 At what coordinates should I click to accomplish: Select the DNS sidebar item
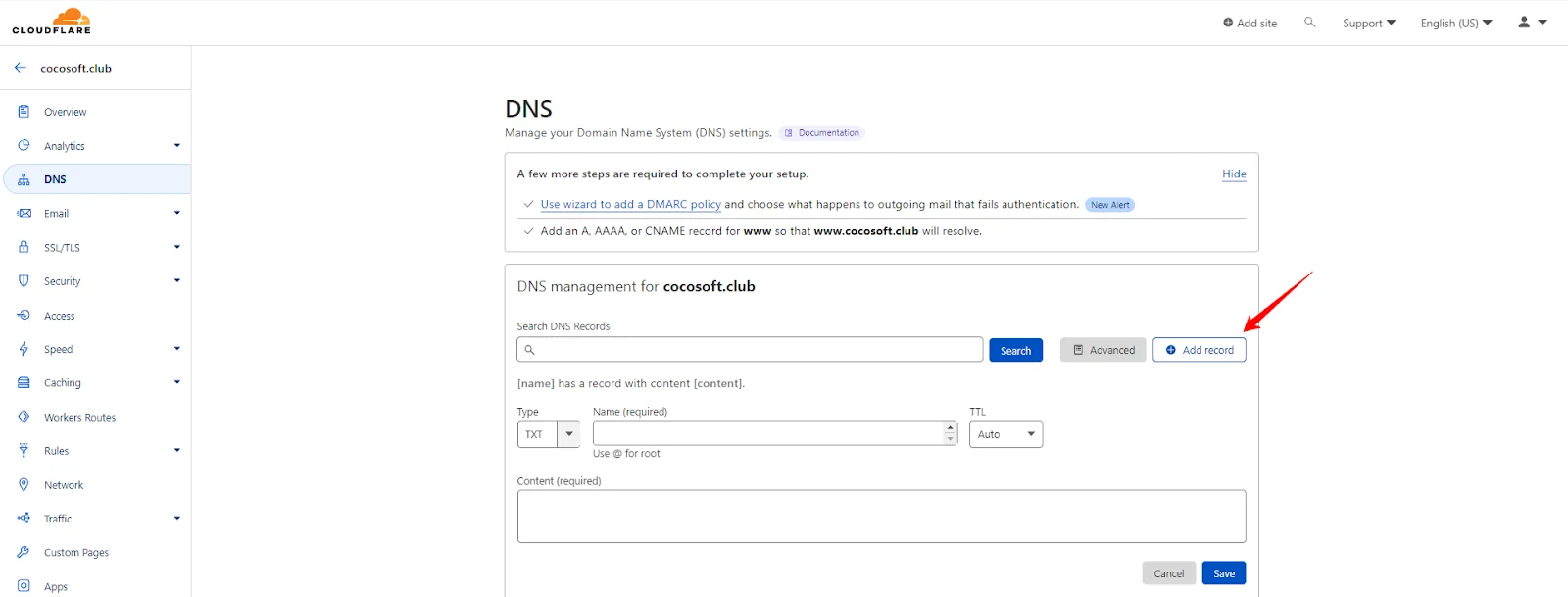point(96,179)
